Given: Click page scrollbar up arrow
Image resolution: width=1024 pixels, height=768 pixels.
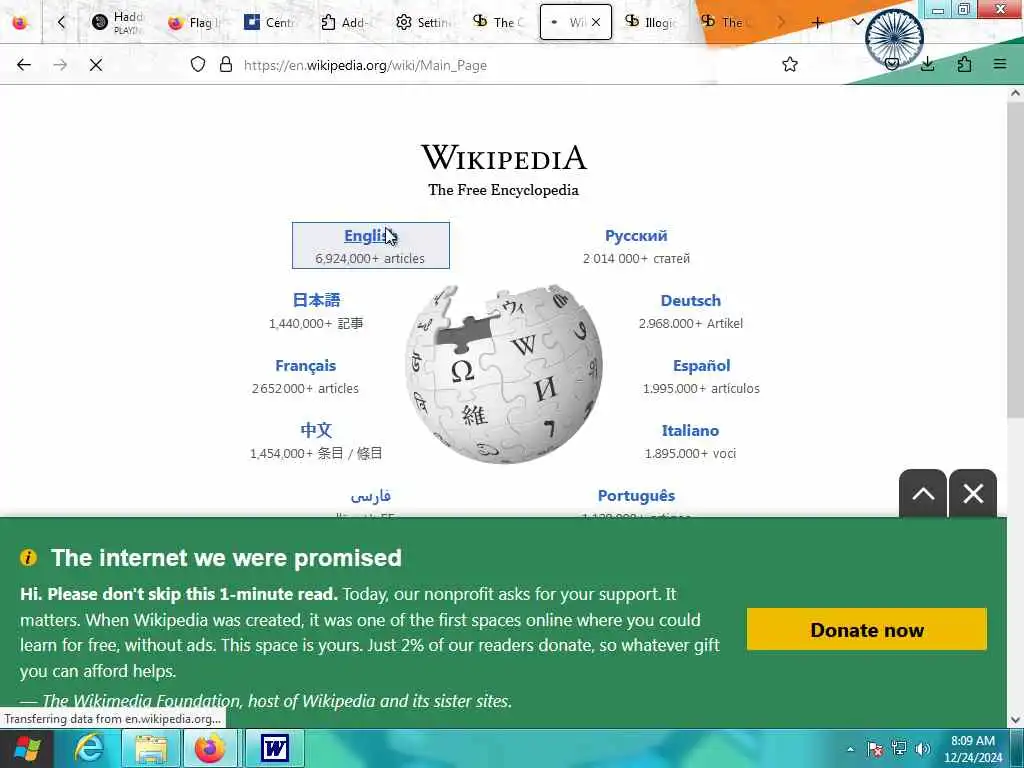Looking at the screenshot, I should point(1016,93).
